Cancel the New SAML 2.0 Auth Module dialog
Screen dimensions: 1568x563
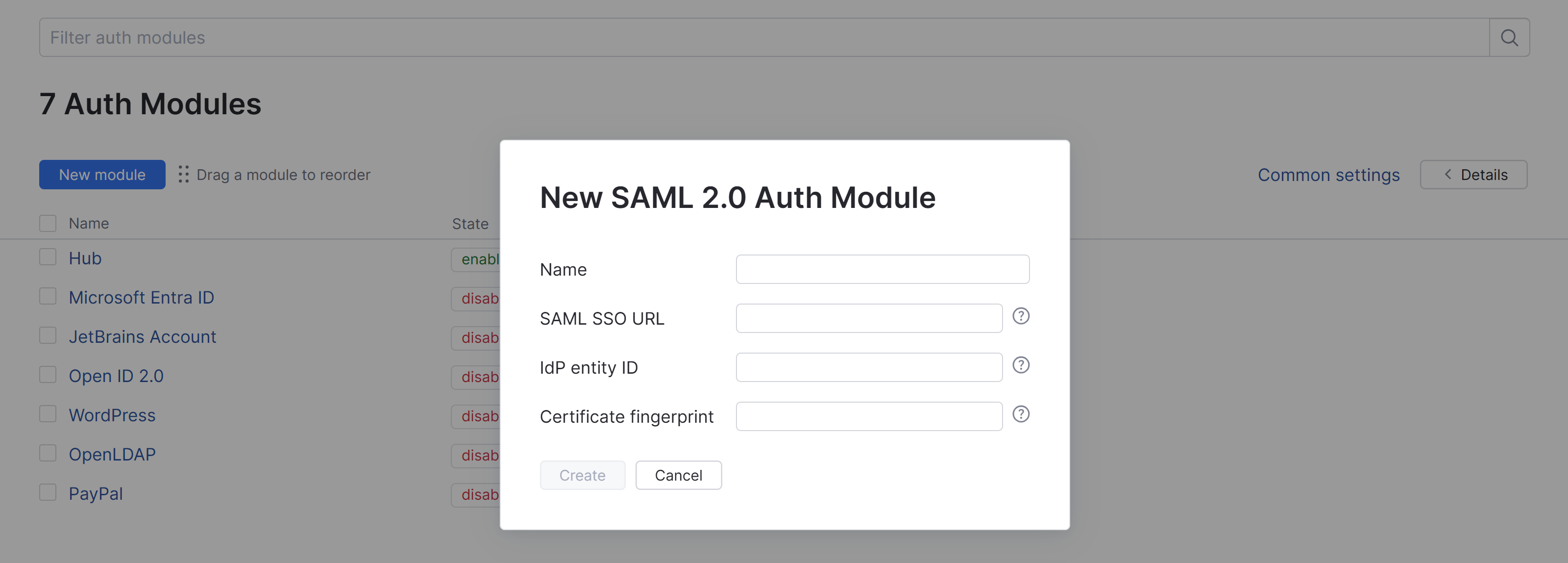pyautogui.click(x=678, y=475)
